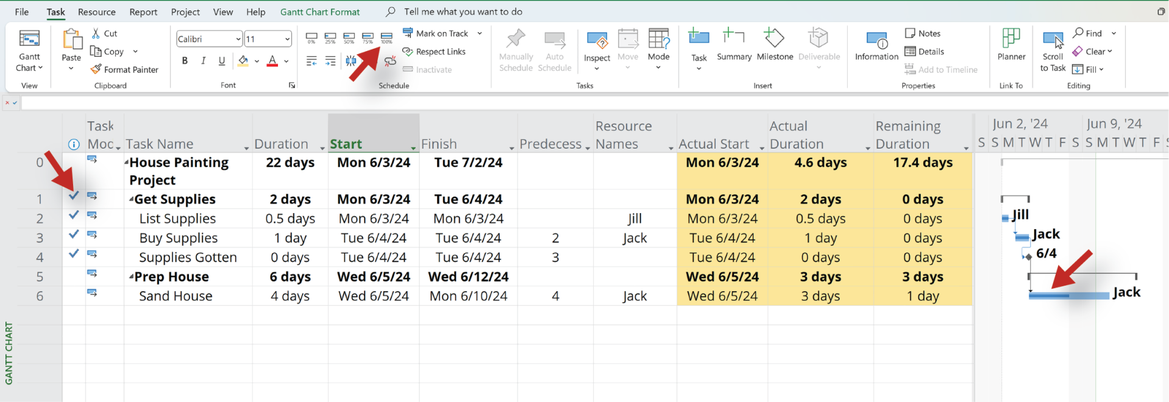Screen dimensions: 1169x402
Task: Open the Help tab
Action: pos(256,12)
